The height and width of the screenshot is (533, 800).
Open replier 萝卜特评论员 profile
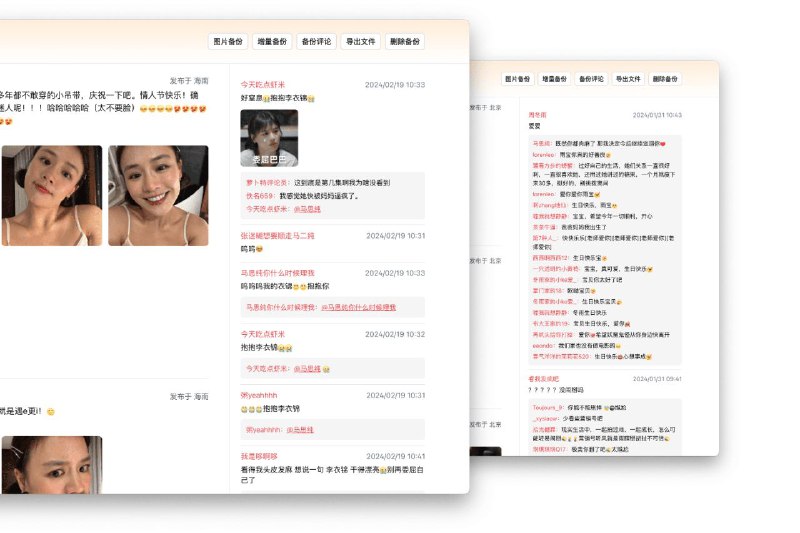pyautogui.click(x=267, y=183)
